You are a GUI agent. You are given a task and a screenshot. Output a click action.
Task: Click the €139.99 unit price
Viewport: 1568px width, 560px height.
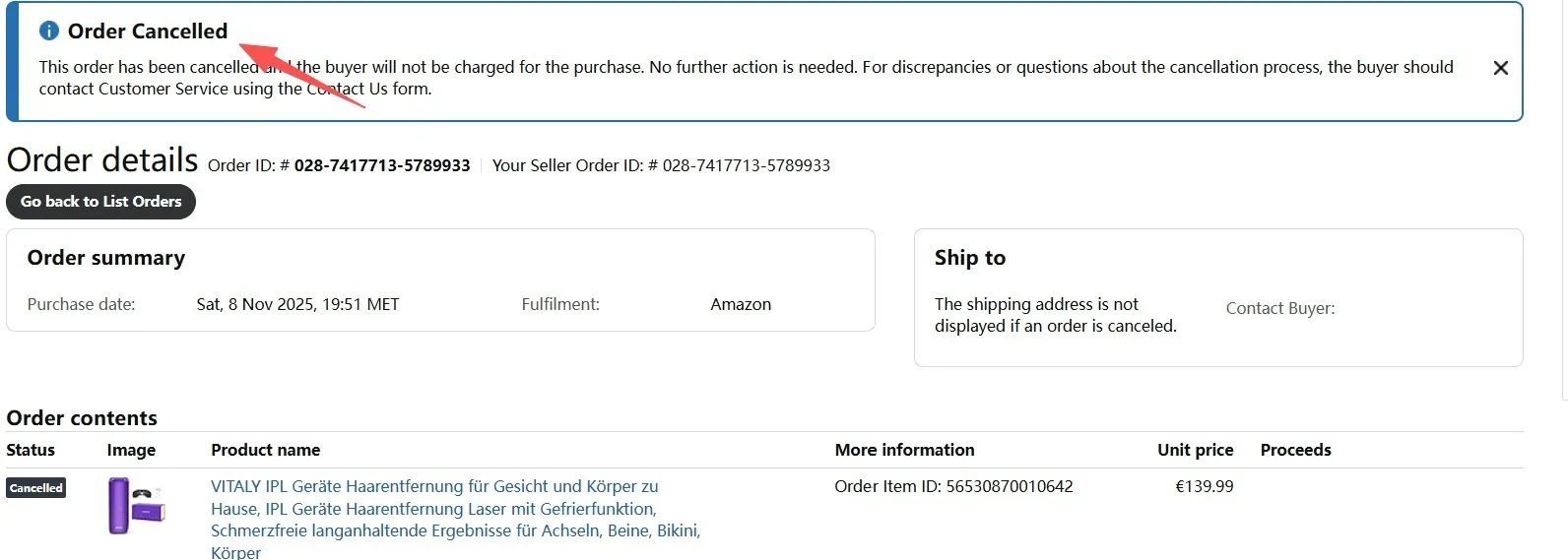(1204, 486)
